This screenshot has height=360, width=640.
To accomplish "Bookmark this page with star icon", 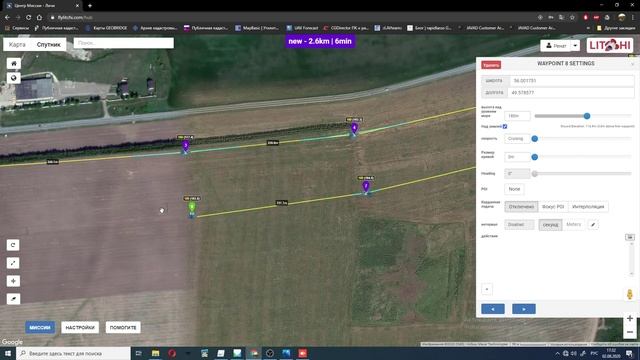I will [x=572, y=18].
